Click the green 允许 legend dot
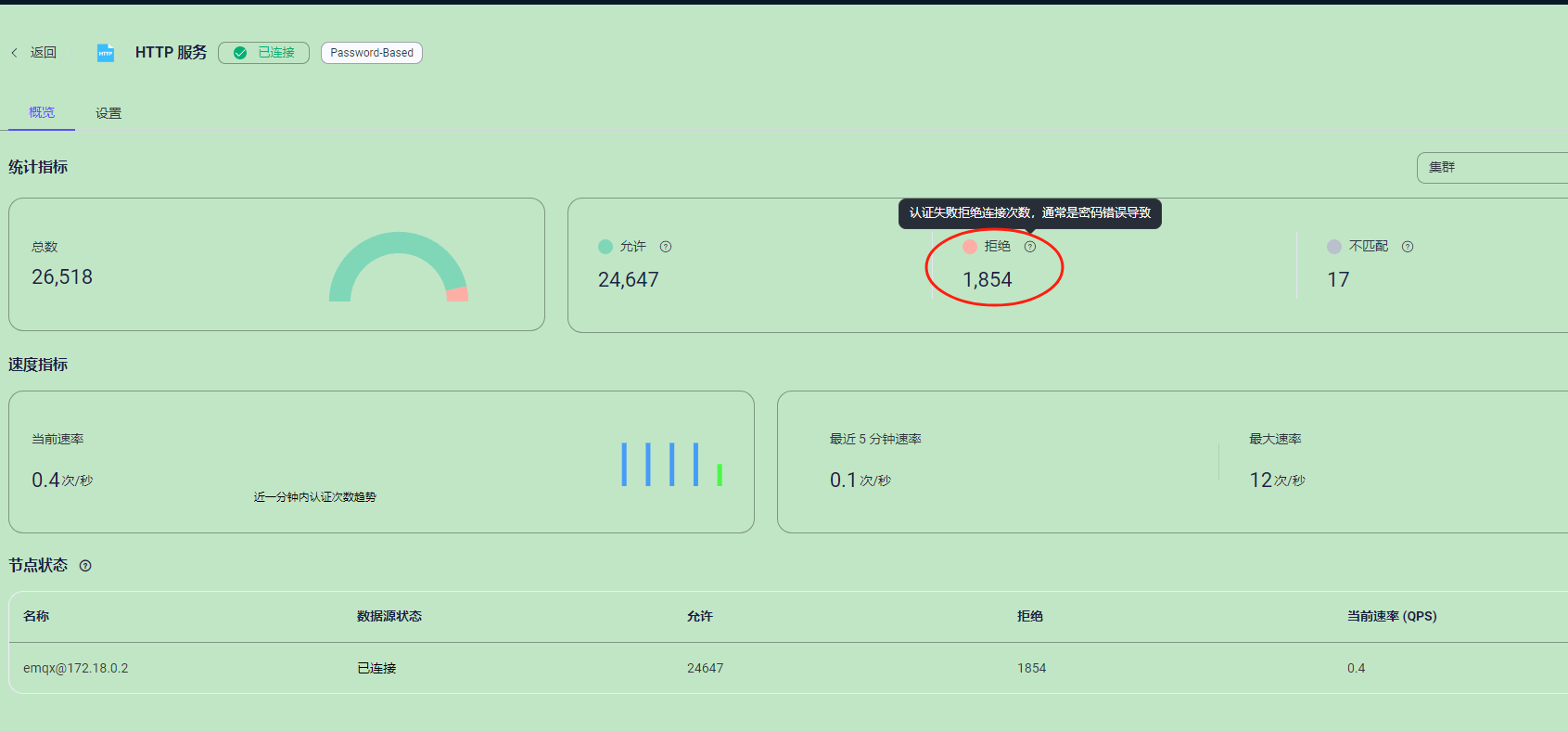 tap(606, 247)
